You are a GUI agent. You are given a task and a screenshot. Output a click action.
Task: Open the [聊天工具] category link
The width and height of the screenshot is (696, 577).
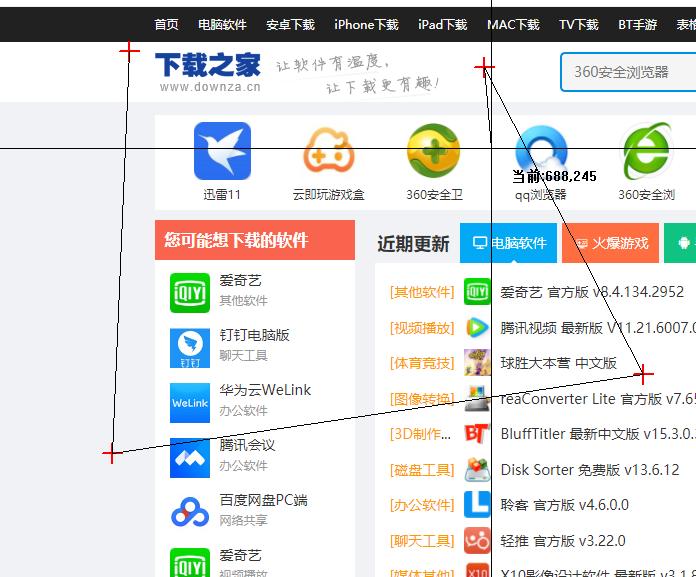click(422, 541)
